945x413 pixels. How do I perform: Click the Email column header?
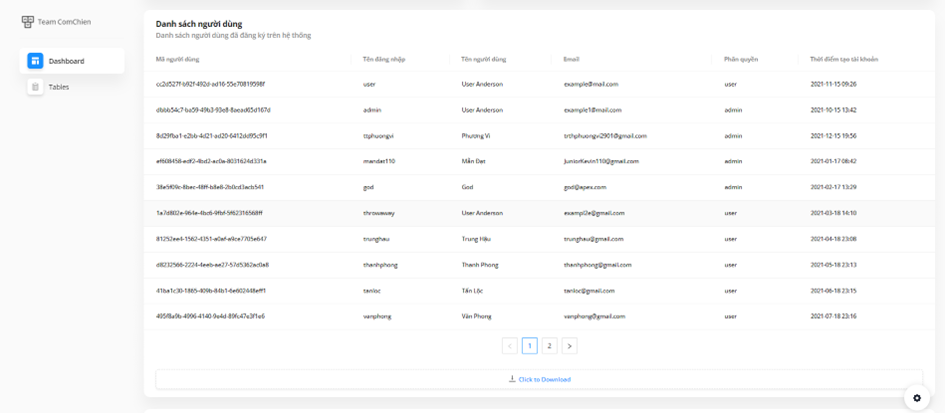(571, 59)
